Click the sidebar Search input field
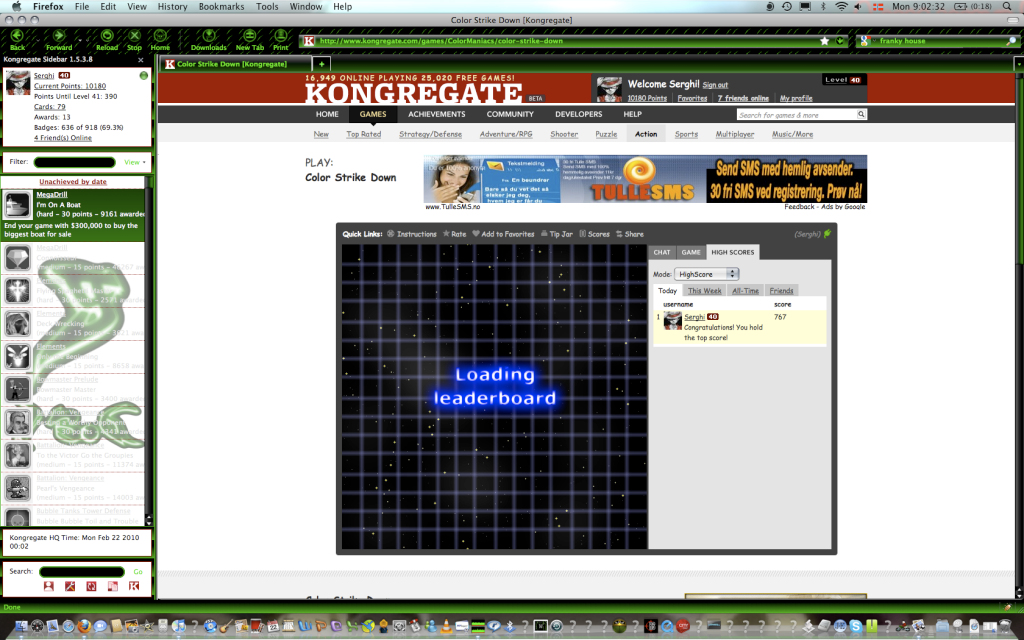 [x=82, y=571]
